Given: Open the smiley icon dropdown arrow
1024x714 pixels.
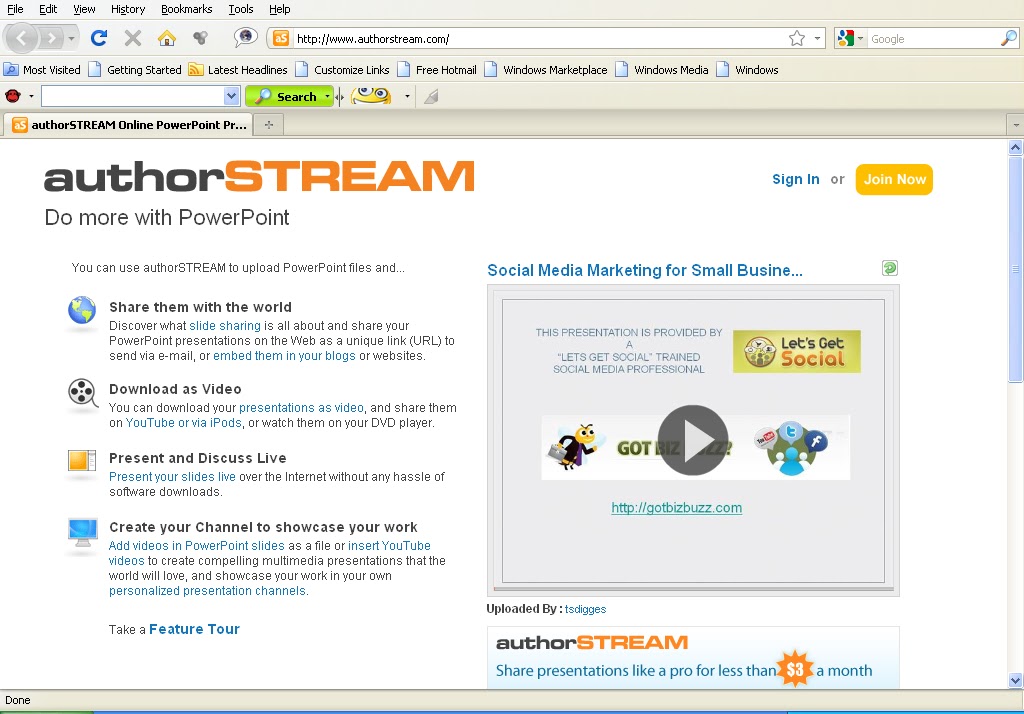Looking at the screenshot, I should pyautogui.click(x=407, y=97).
